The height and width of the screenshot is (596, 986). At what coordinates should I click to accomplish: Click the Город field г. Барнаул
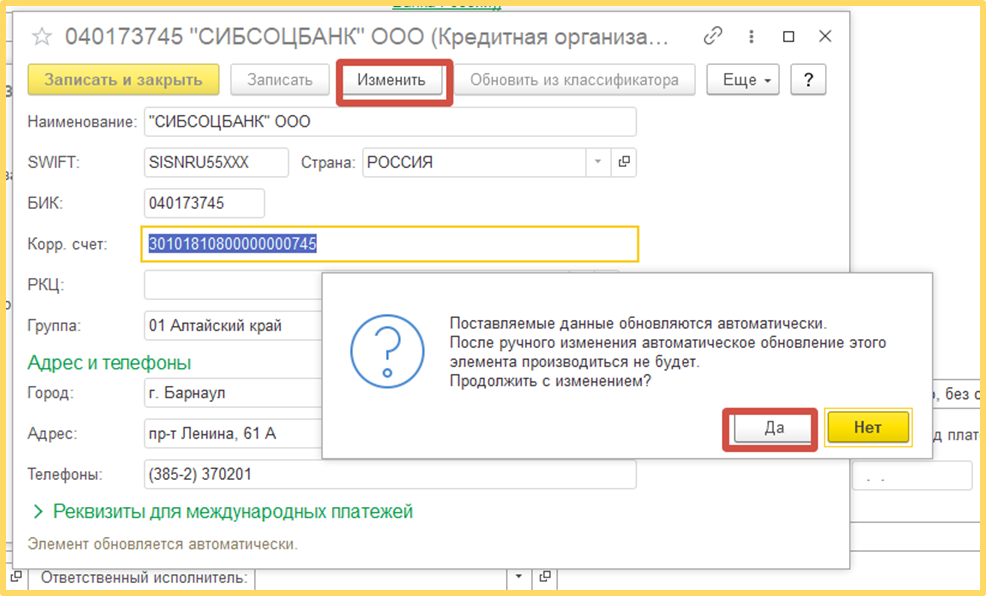233,393
